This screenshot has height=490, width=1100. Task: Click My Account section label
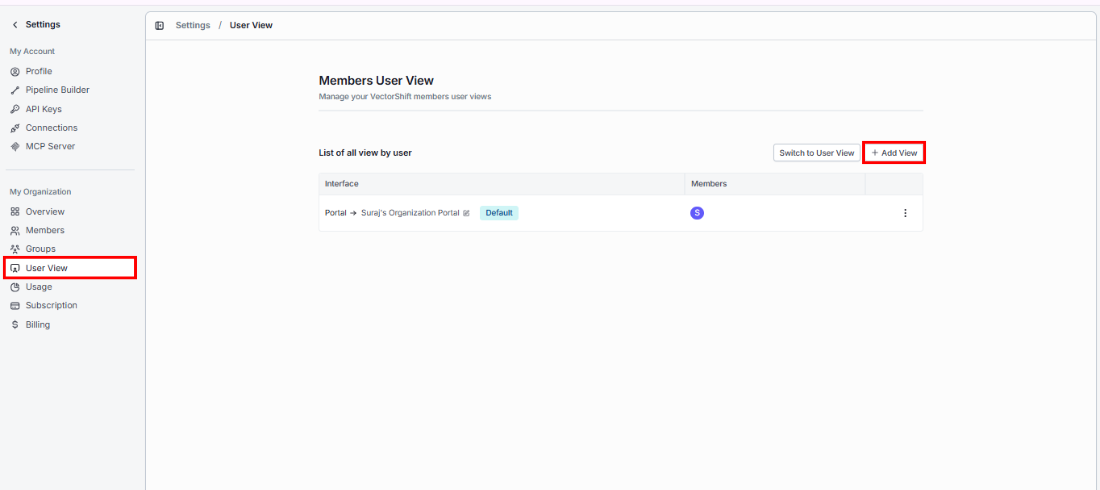tap(32, 51)
